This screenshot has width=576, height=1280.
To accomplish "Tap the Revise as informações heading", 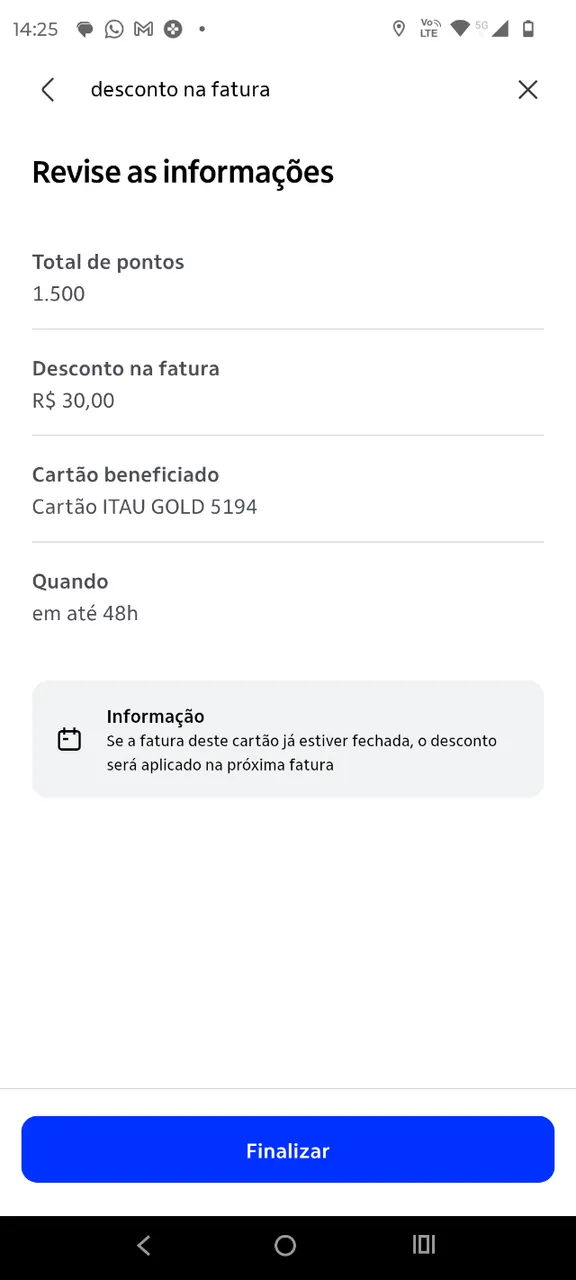I will point(183,172).
